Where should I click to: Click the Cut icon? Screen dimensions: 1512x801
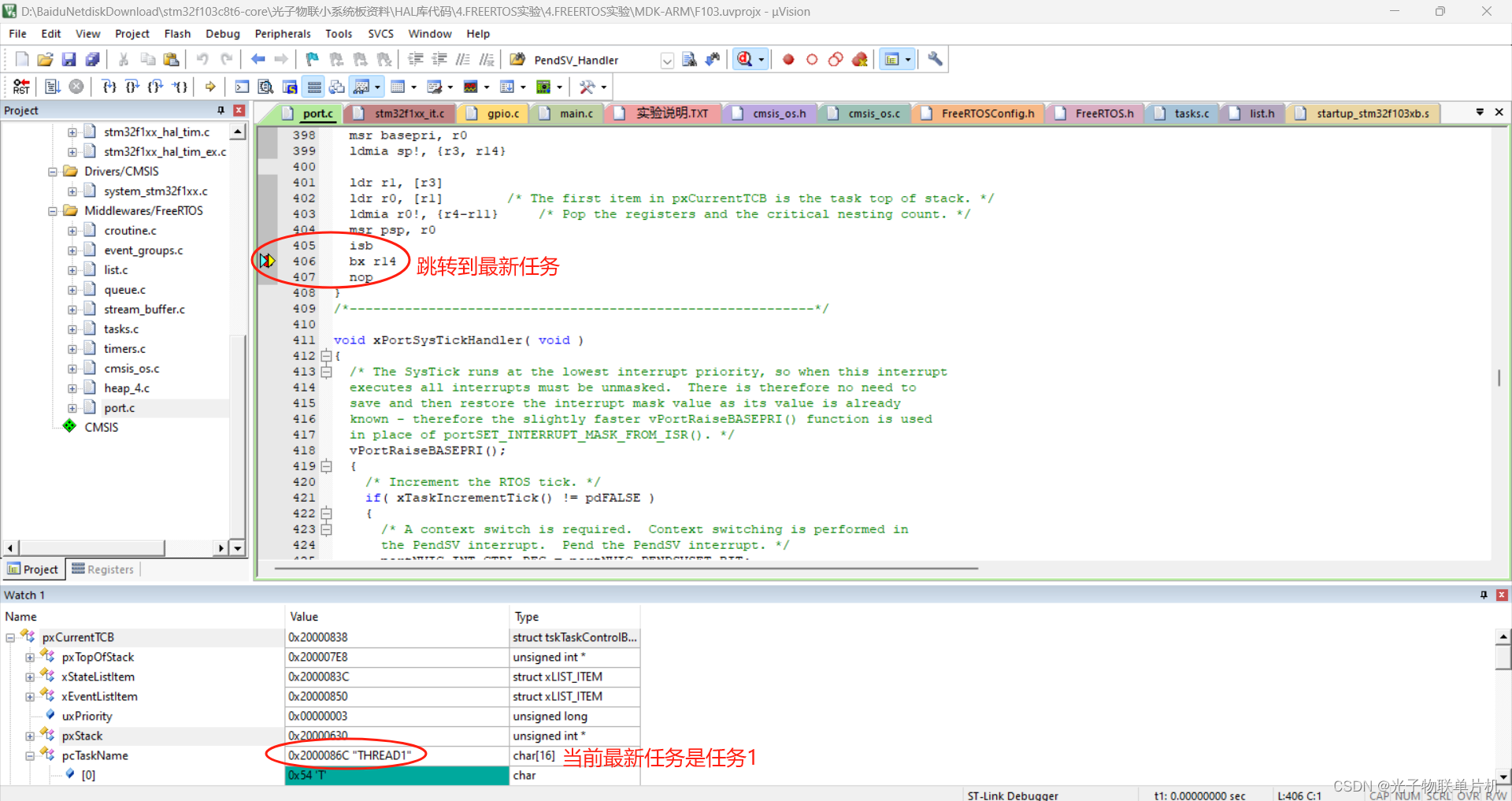point(124,60)
